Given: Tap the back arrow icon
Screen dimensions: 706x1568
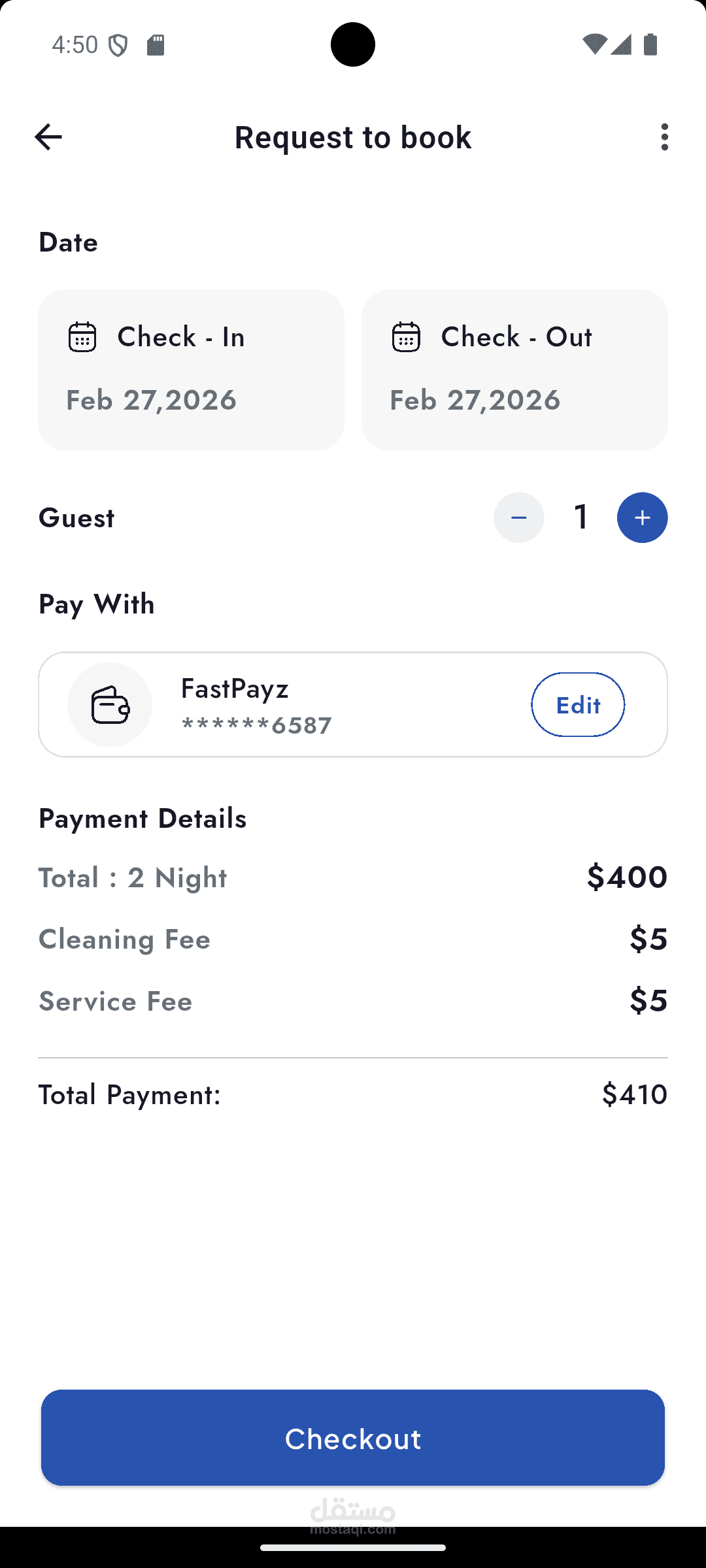Looking at the screenshot, I should (48, 137).
